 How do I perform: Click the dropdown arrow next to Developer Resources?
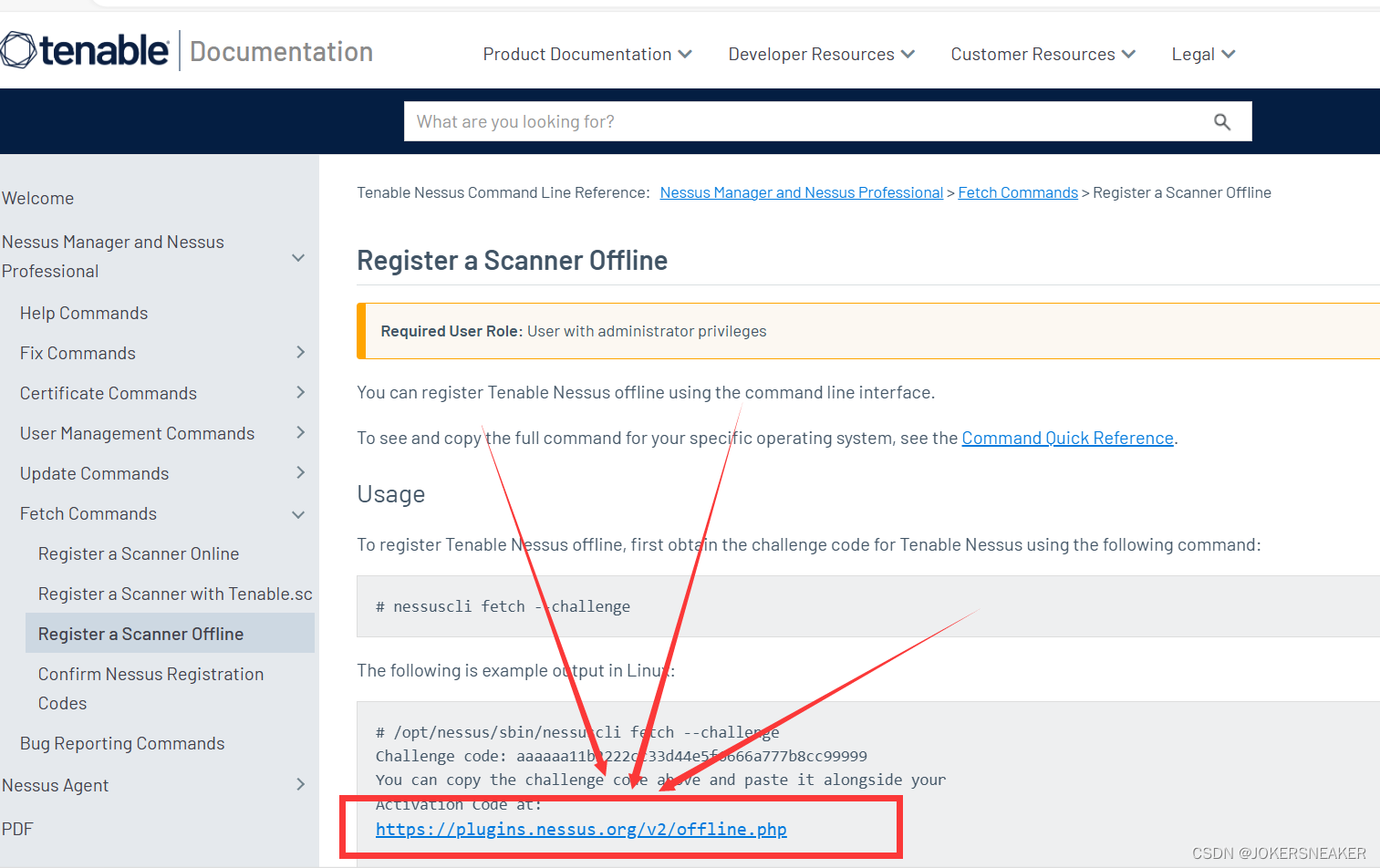point(908,54)
